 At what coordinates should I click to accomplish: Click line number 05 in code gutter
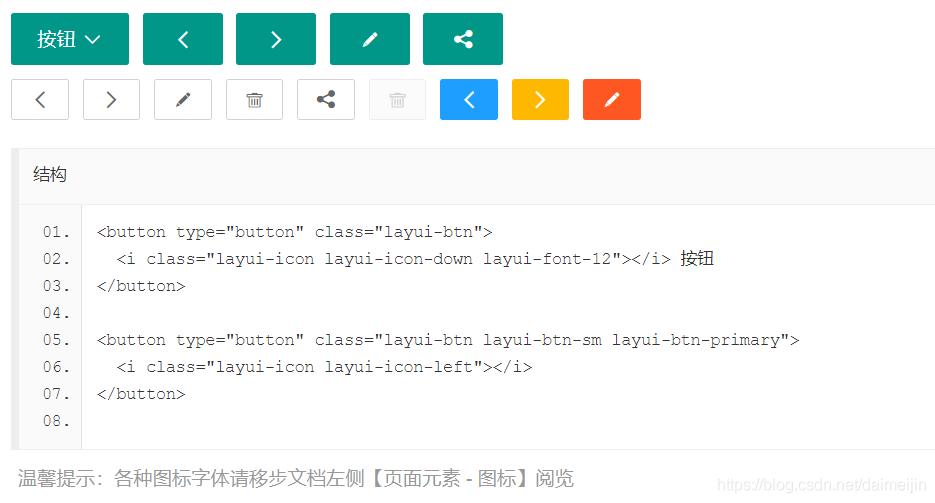(56, 340)
